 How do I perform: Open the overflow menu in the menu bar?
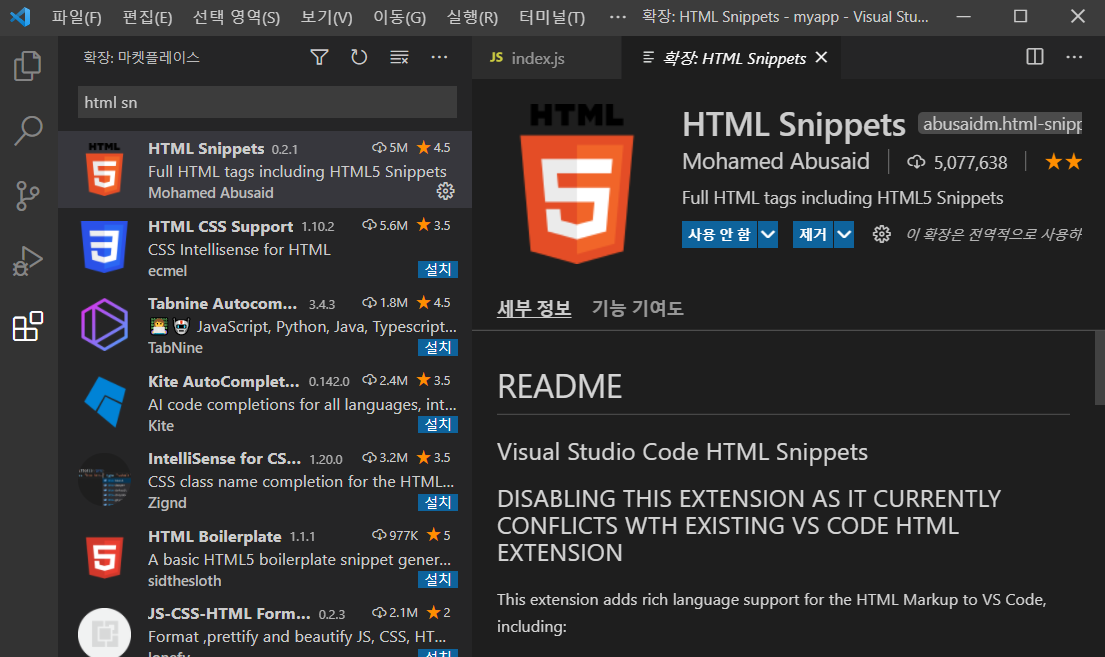click(x=617, y=17)
